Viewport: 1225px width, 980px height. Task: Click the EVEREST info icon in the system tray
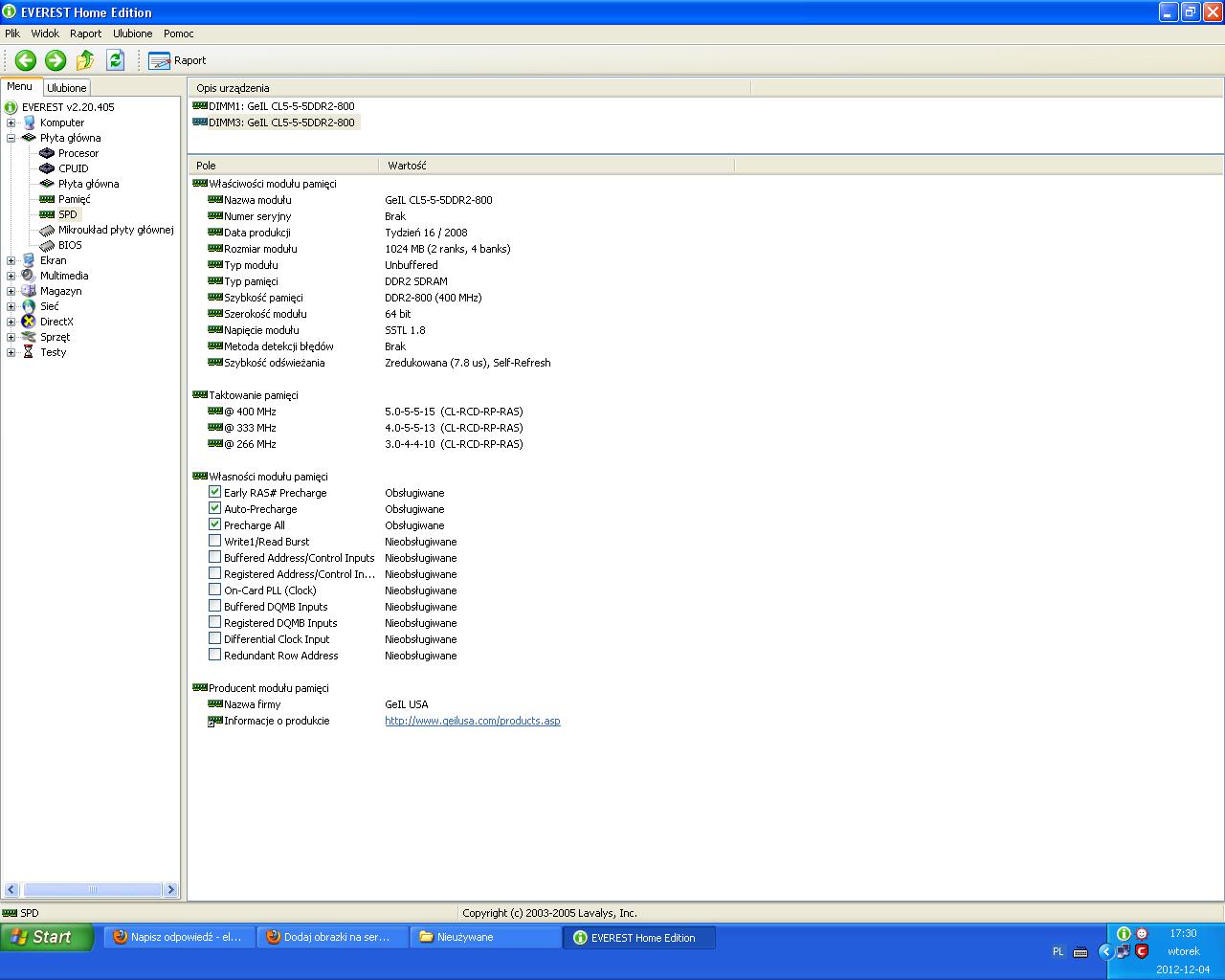tap(1124, 933)
